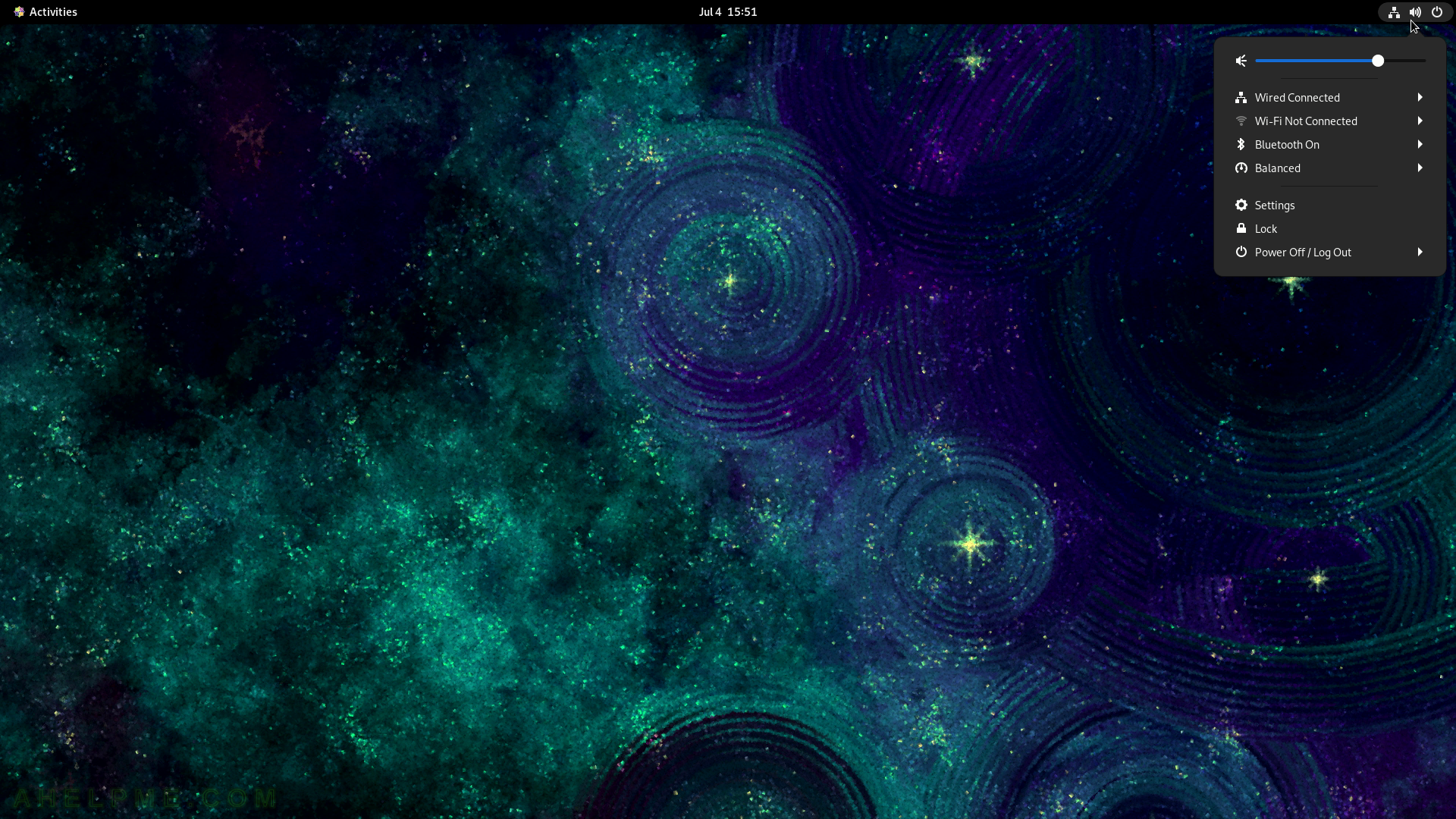
Task: Open the Balanced power profile entry
Action: coord(1329,168)
